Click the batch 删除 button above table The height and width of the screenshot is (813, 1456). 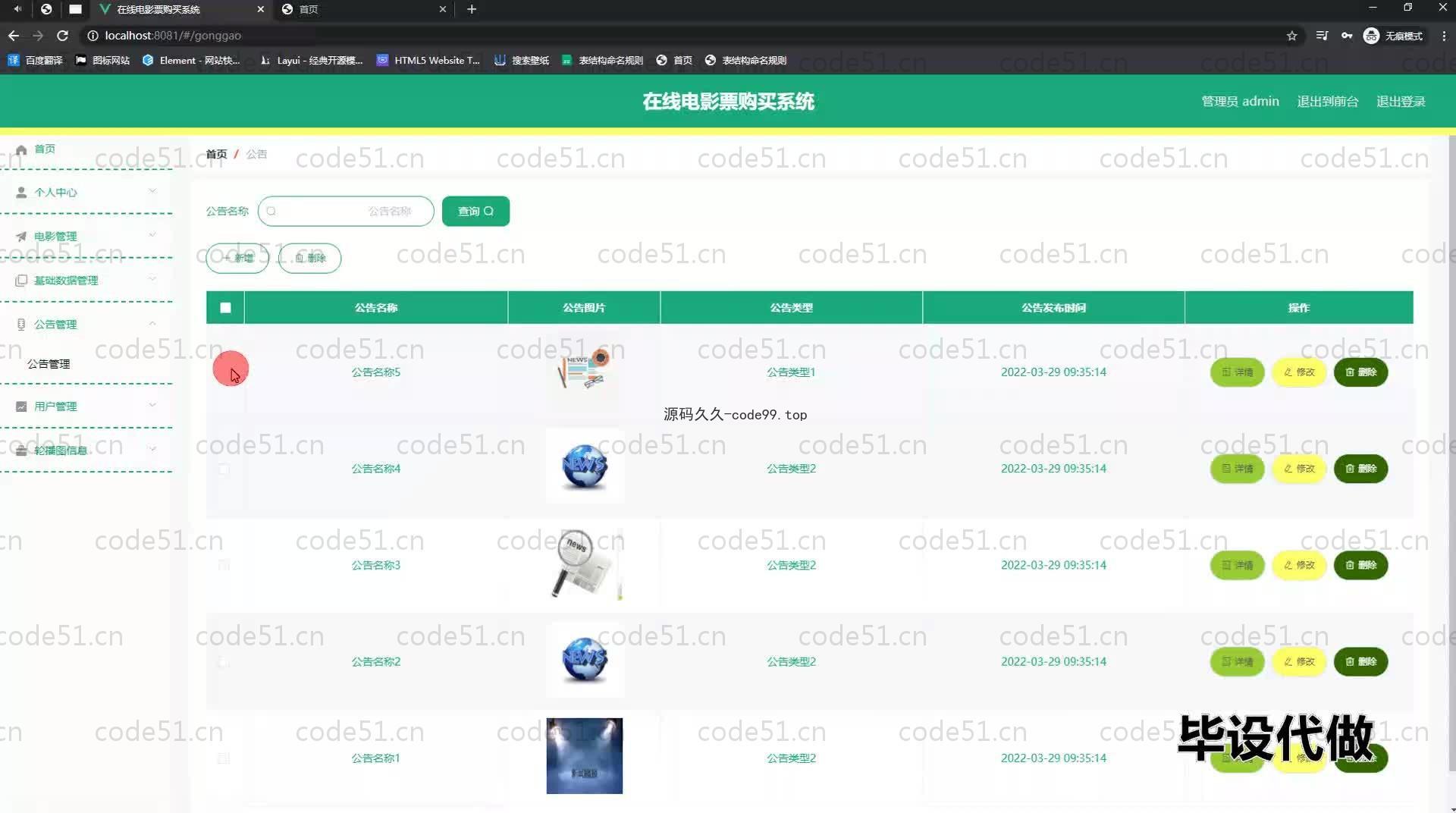point(309,259)
